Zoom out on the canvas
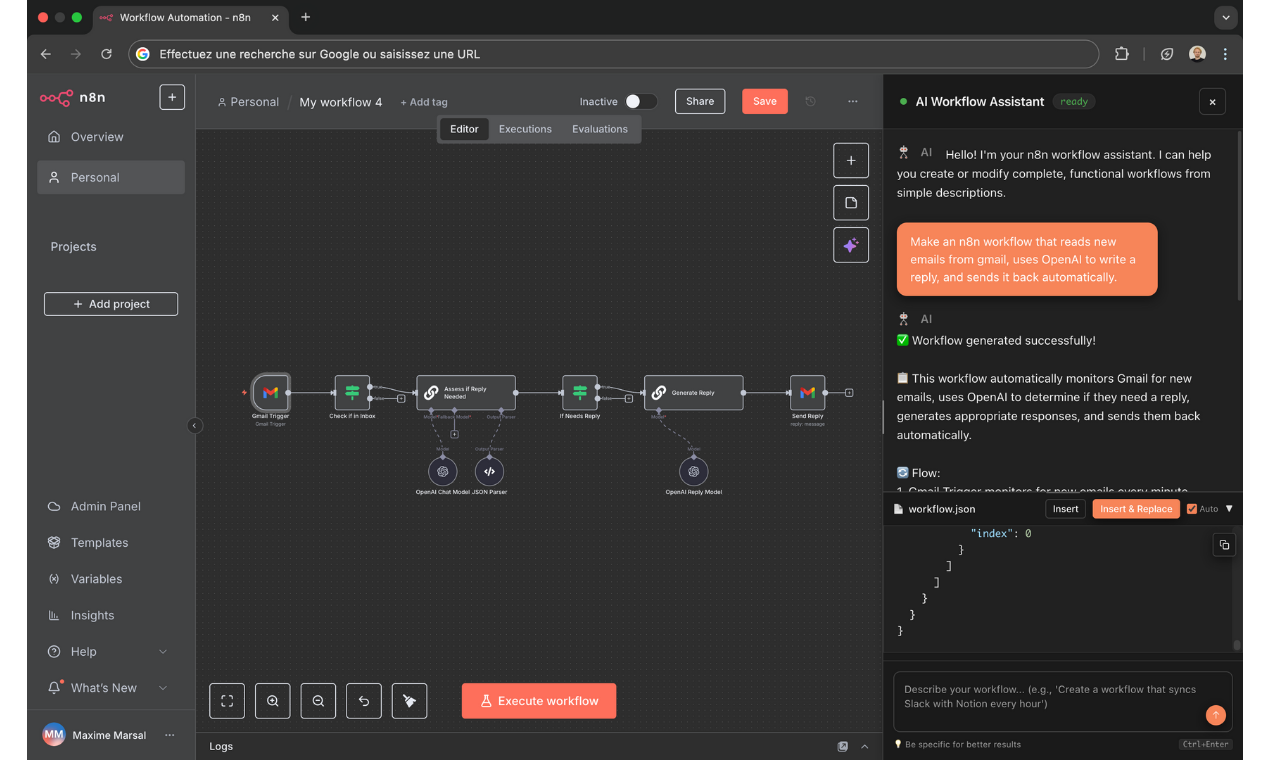The image size is (1270, 760). click(318, 701)
